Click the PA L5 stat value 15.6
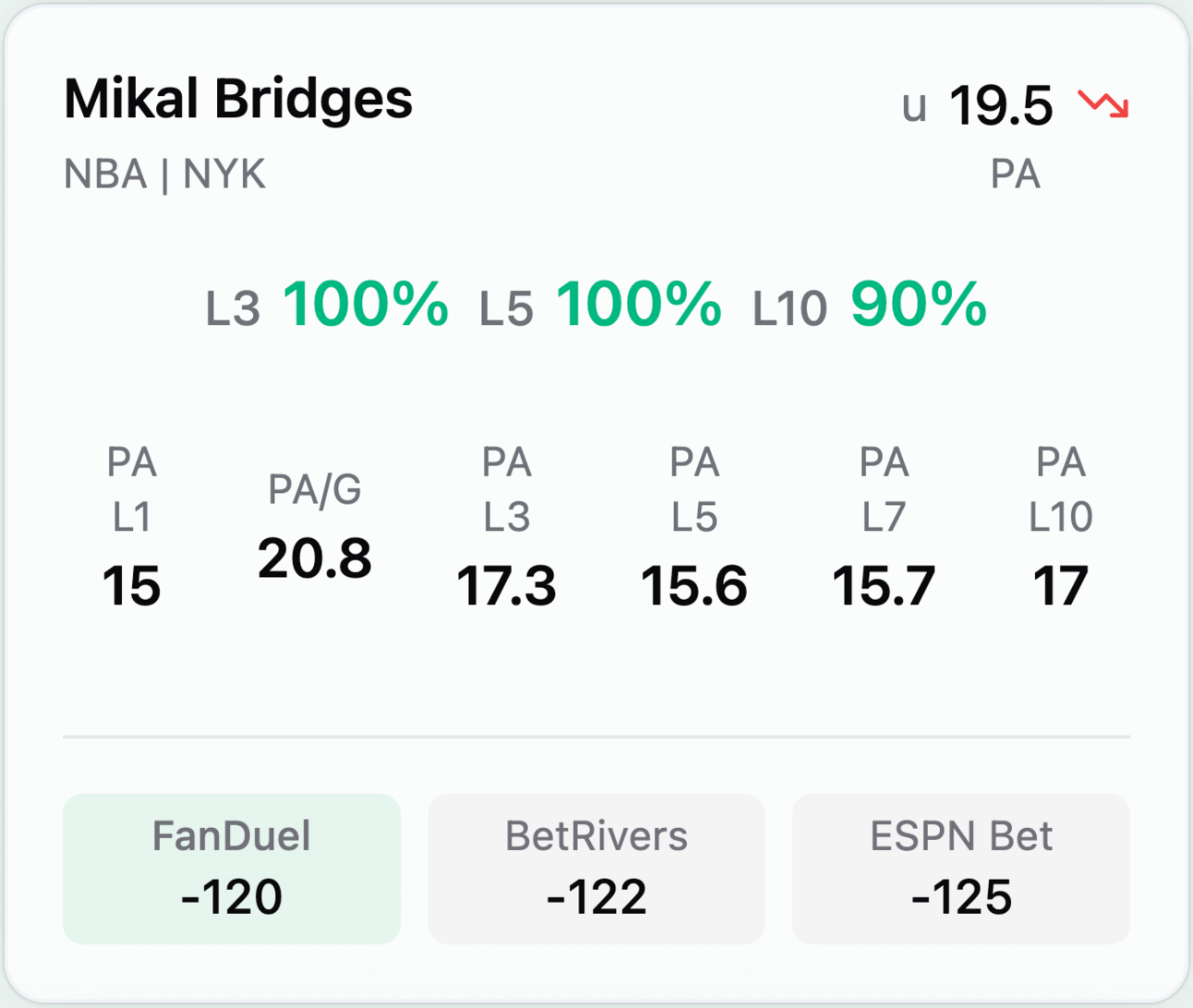The height and width of the screenshot is (1008, 1193). [694, 586]
